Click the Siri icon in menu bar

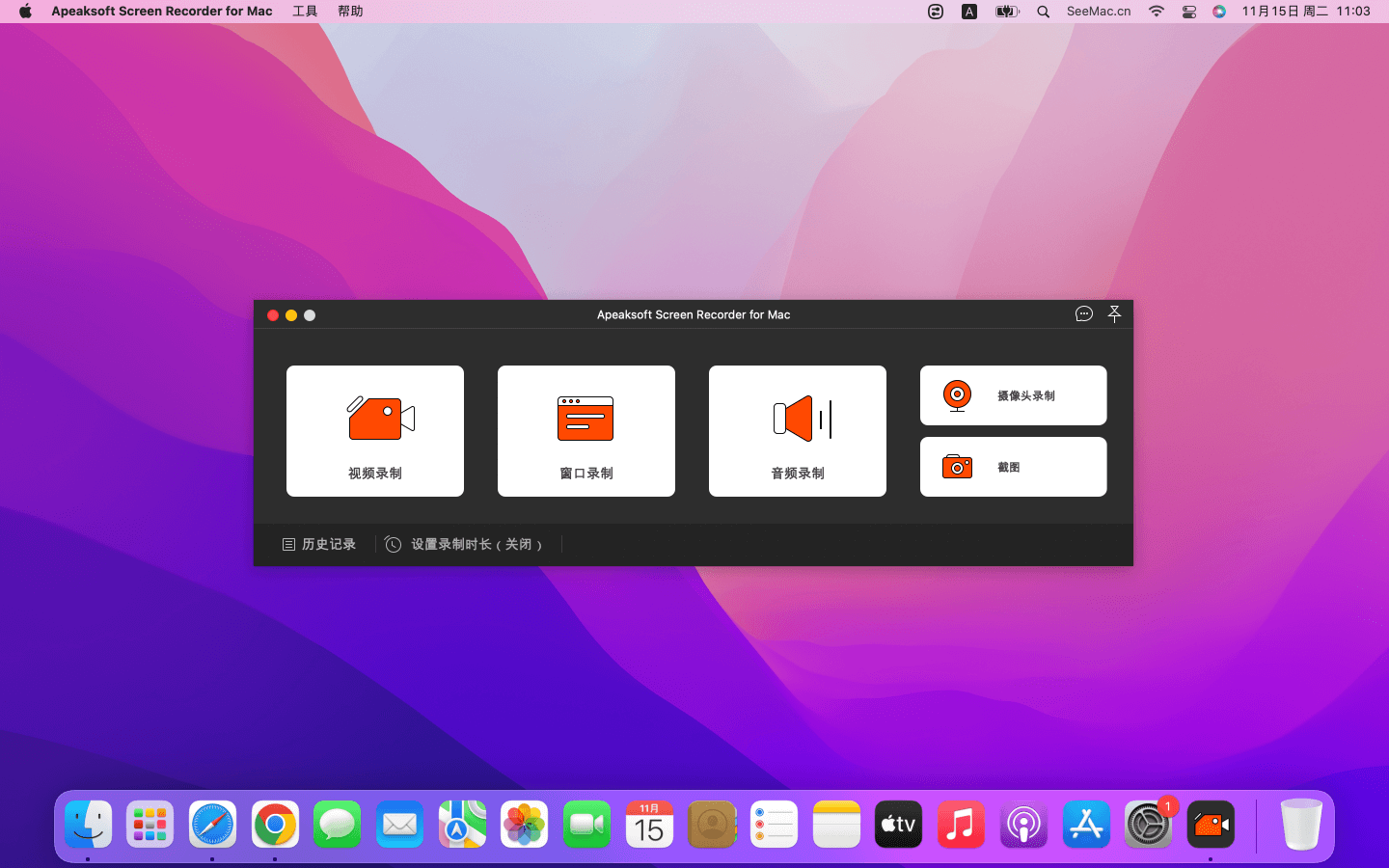click(x=1219, y=12)
